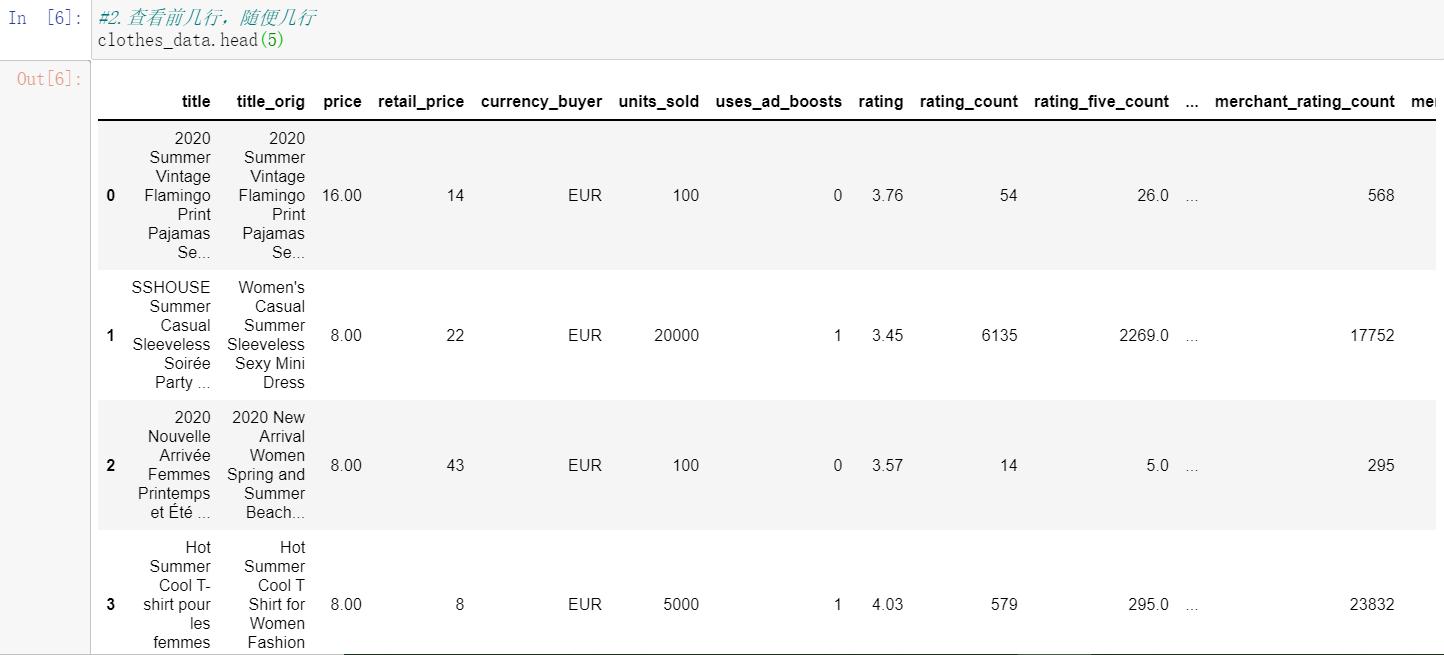Select the 'price' column header
The image size is (1444, 655).
click(x=342, y=102)
